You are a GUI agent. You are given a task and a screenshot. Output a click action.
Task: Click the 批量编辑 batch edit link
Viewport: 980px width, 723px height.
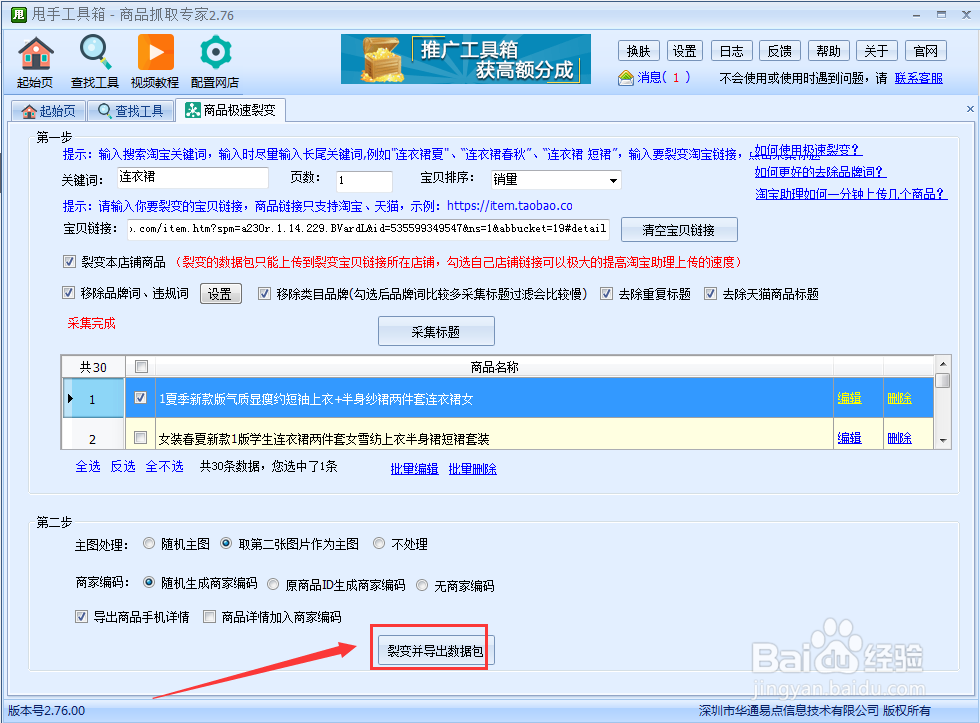(x=414, y=468)
